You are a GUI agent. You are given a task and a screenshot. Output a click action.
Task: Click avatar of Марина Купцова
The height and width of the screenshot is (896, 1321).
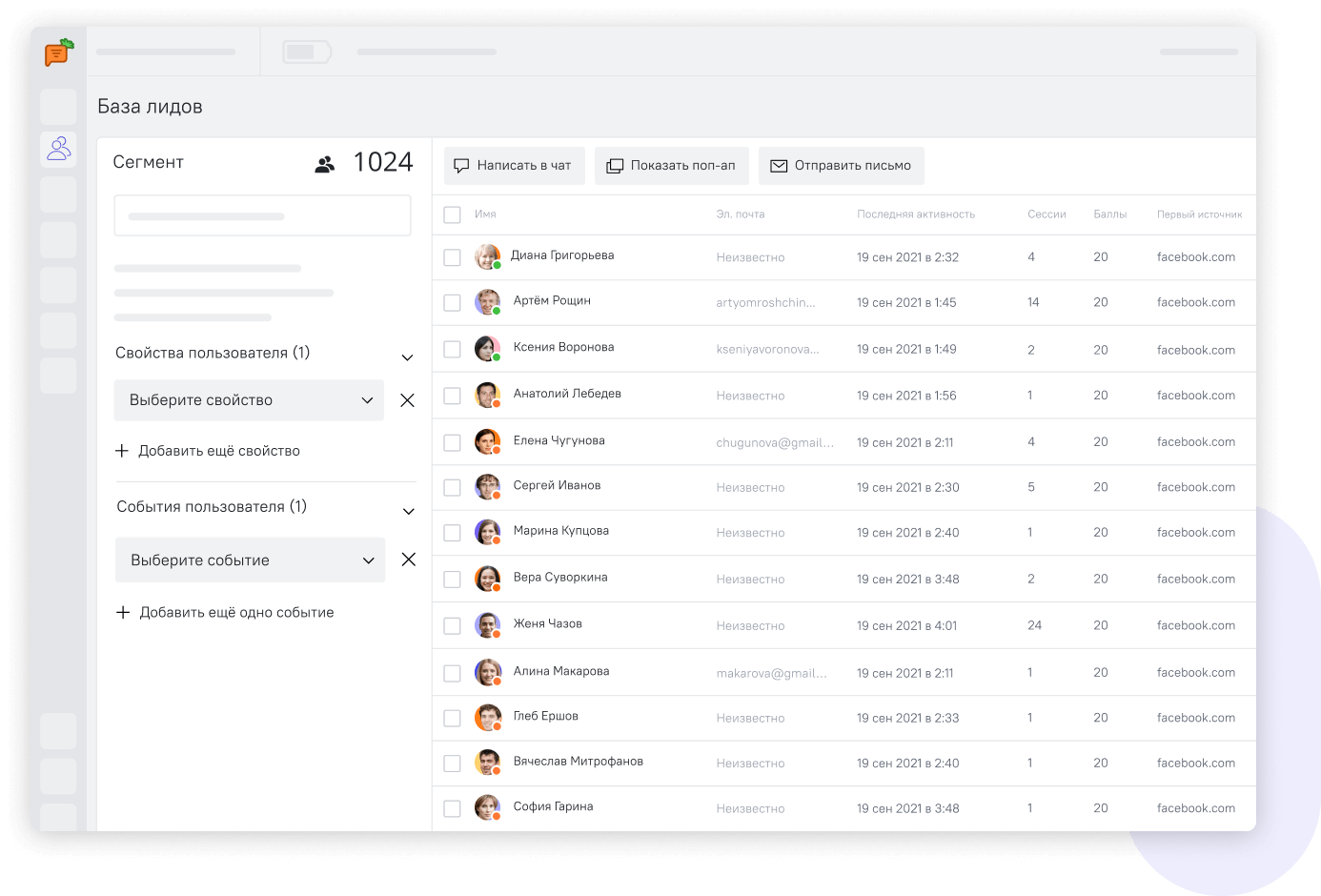[488, 532]
